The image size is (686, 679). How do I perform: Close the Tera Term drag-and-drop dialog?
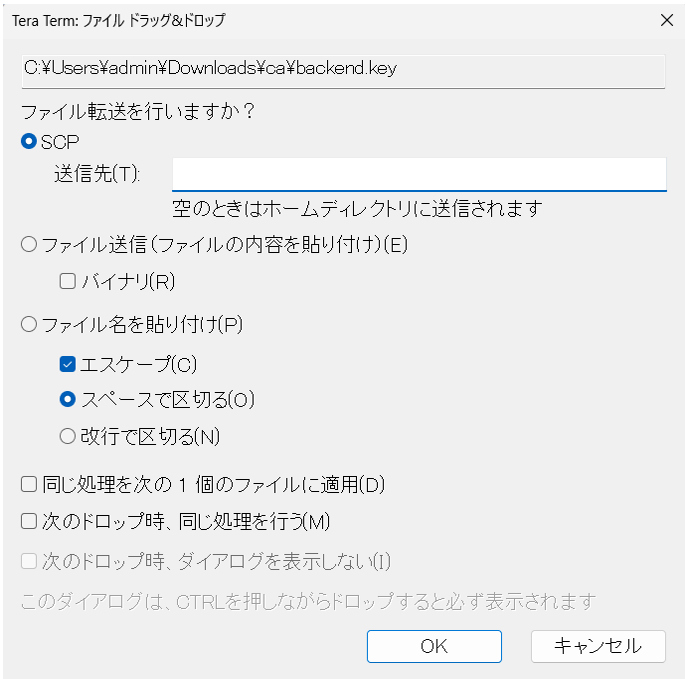coord(667,19)
